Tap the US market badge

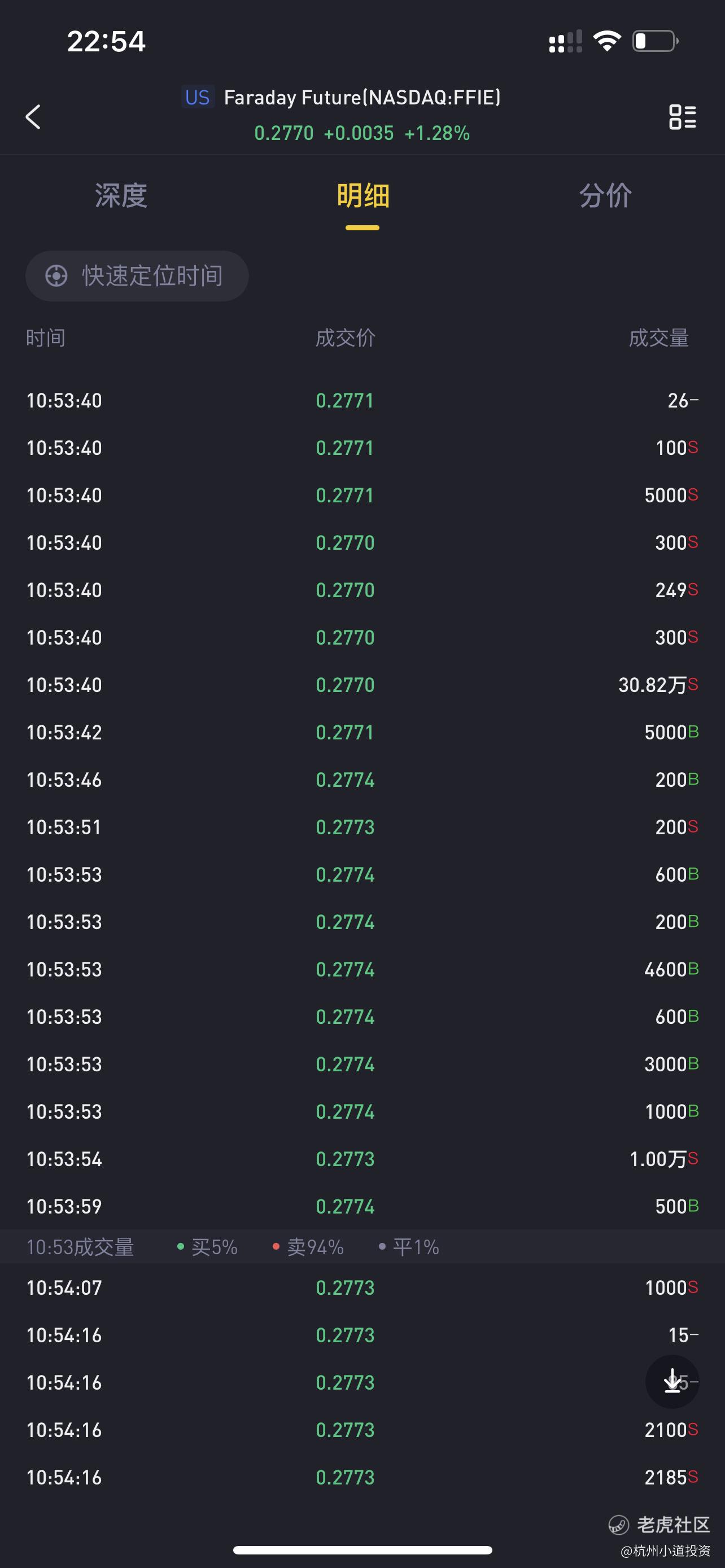(x=198, y=98)
